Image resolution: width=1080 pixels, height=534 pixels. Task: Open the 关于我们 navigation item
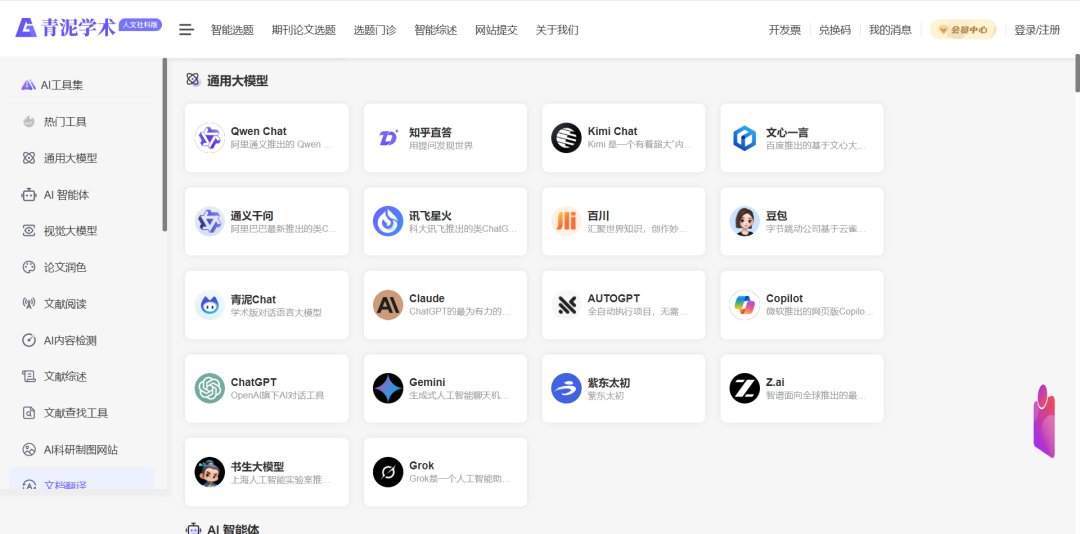pyautogui.click(x=557, y=30)
